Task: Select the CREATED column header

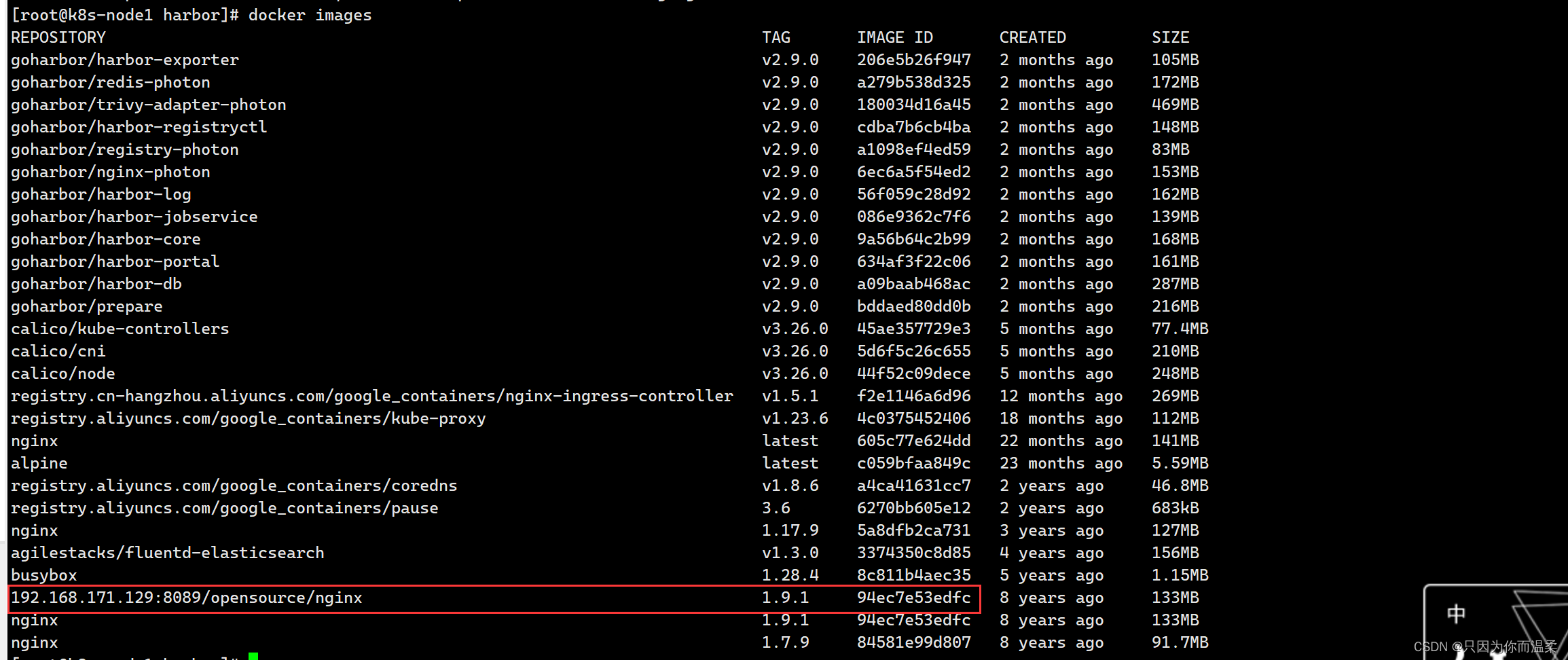Action: click(1033, 37)
